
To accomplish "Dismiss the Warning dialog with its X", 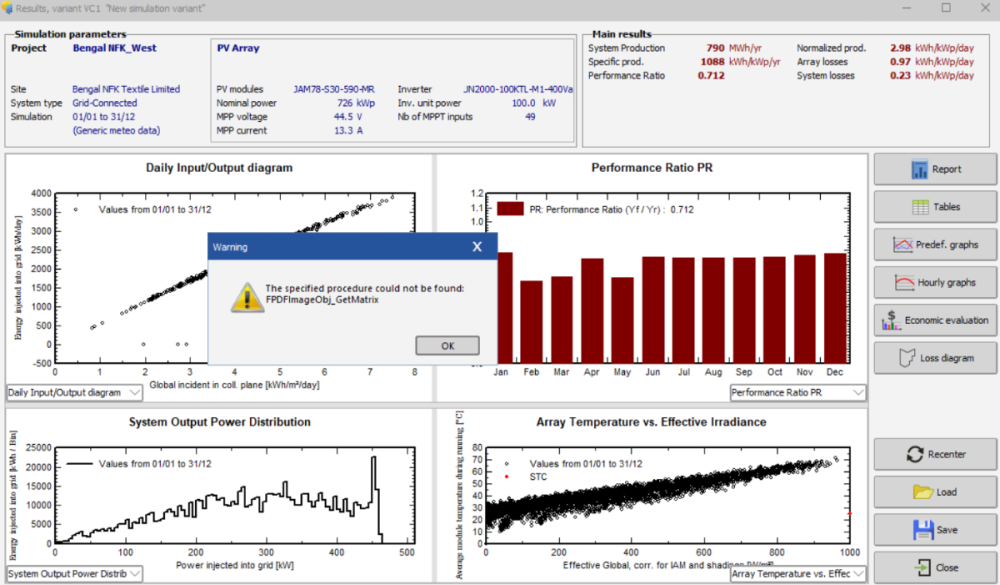I will (477, 246).
